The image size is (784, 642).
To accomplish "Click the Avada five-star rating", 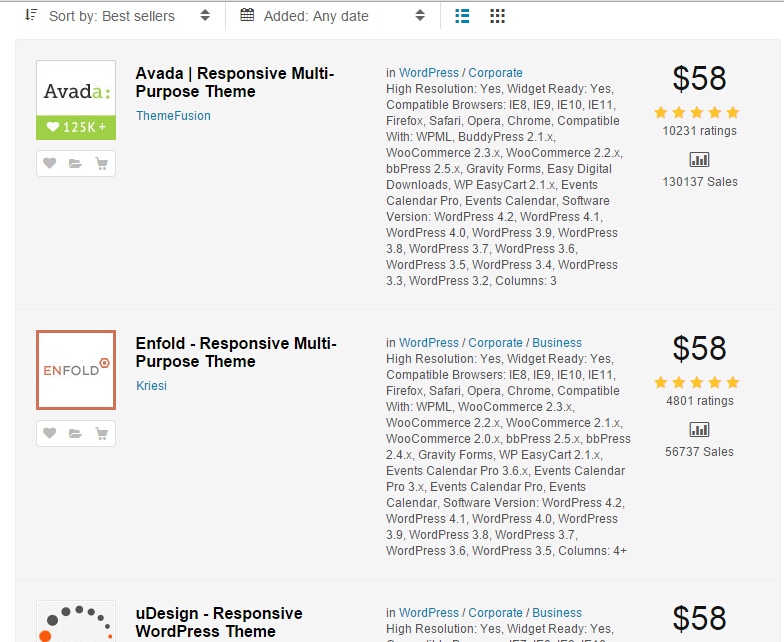I will (697, 113).
